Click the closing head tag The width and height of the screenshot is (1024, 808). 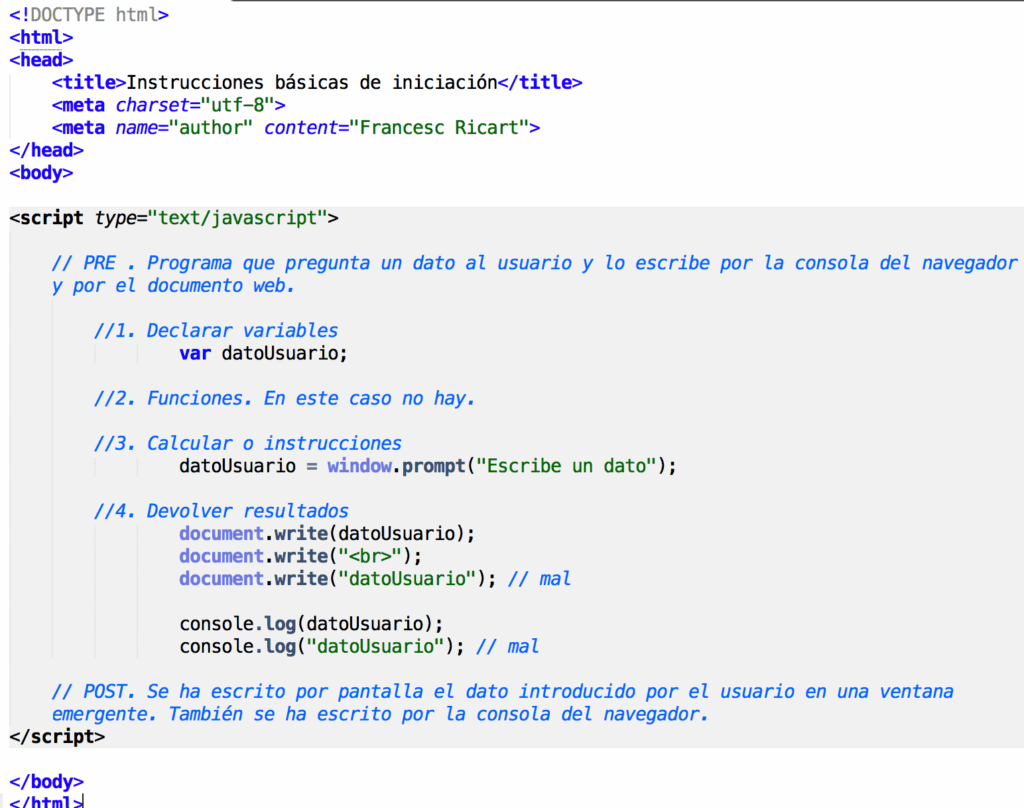pos(46,150)
